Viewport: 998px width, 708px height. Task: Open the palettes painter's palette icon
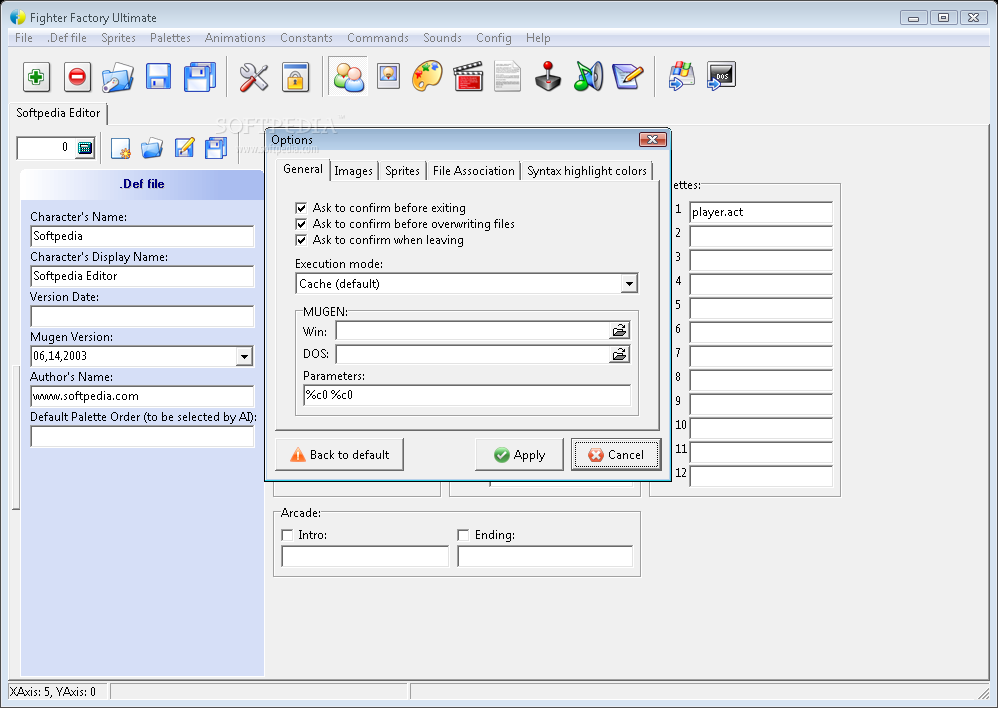click(427, 77)
